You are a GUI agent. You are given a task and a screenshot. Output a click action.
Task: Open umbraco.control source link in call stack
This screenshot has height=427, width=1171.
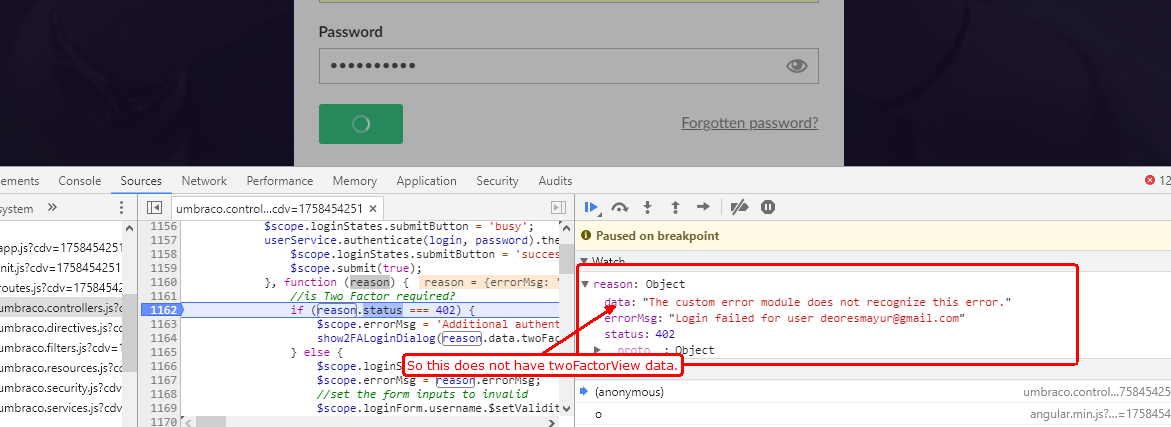tap(1096, 392)
